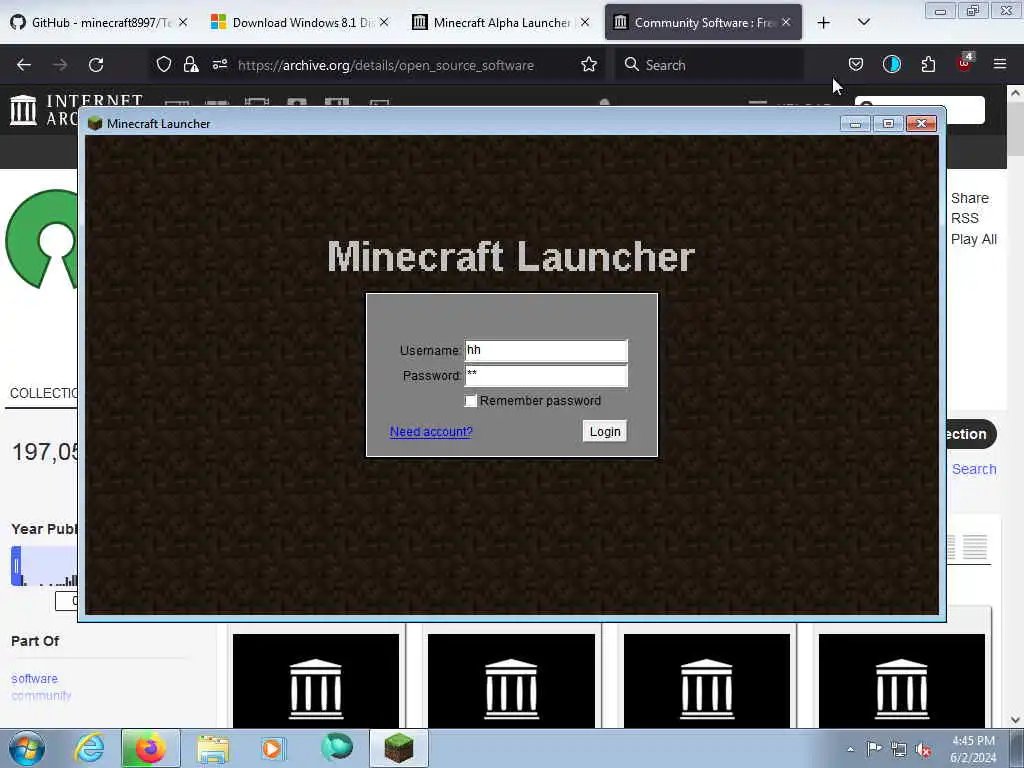The width and height of the screenshot is (1024, 768).
Task: Click the Firefox back arrow
Action: click(x=24, y=65)
